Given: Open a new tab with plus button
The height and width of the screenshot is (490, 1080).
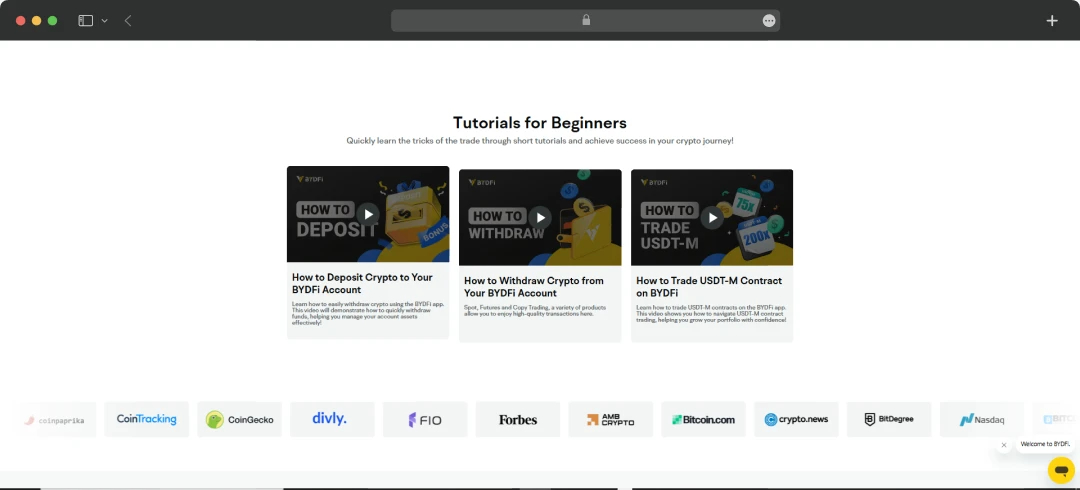Looking at the screenshot, I should [1052, 21].
